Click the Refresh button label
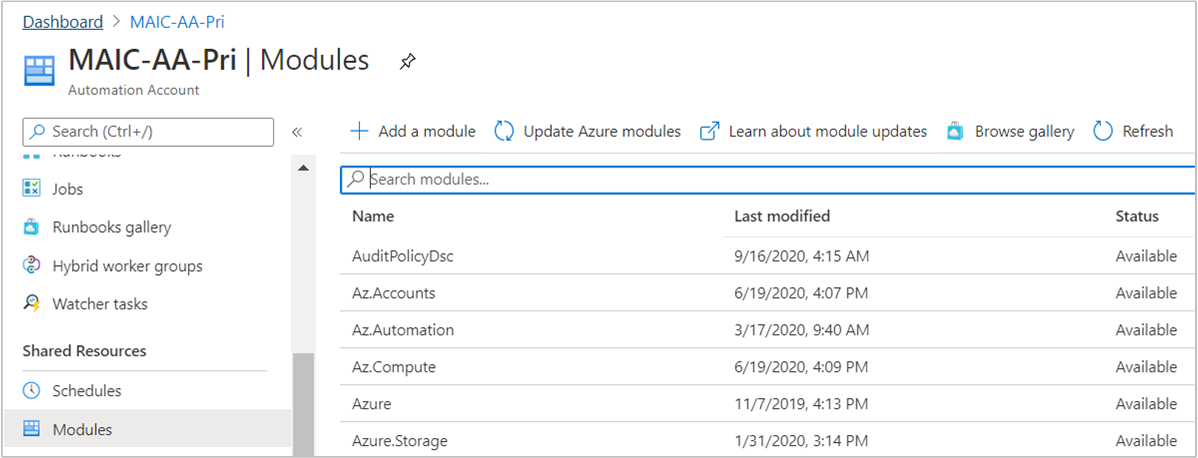Screen dimensions: 1198x458 pos(1148,132)
